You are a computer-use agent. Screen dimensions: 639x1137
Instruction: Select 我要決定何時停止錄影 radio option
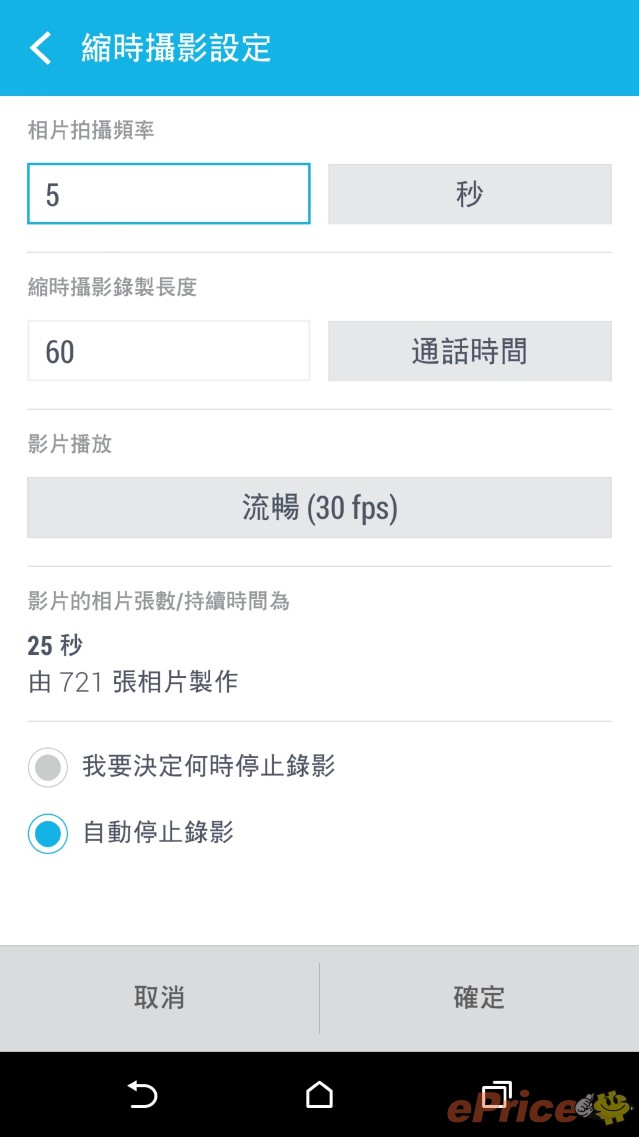pos(48,766)
